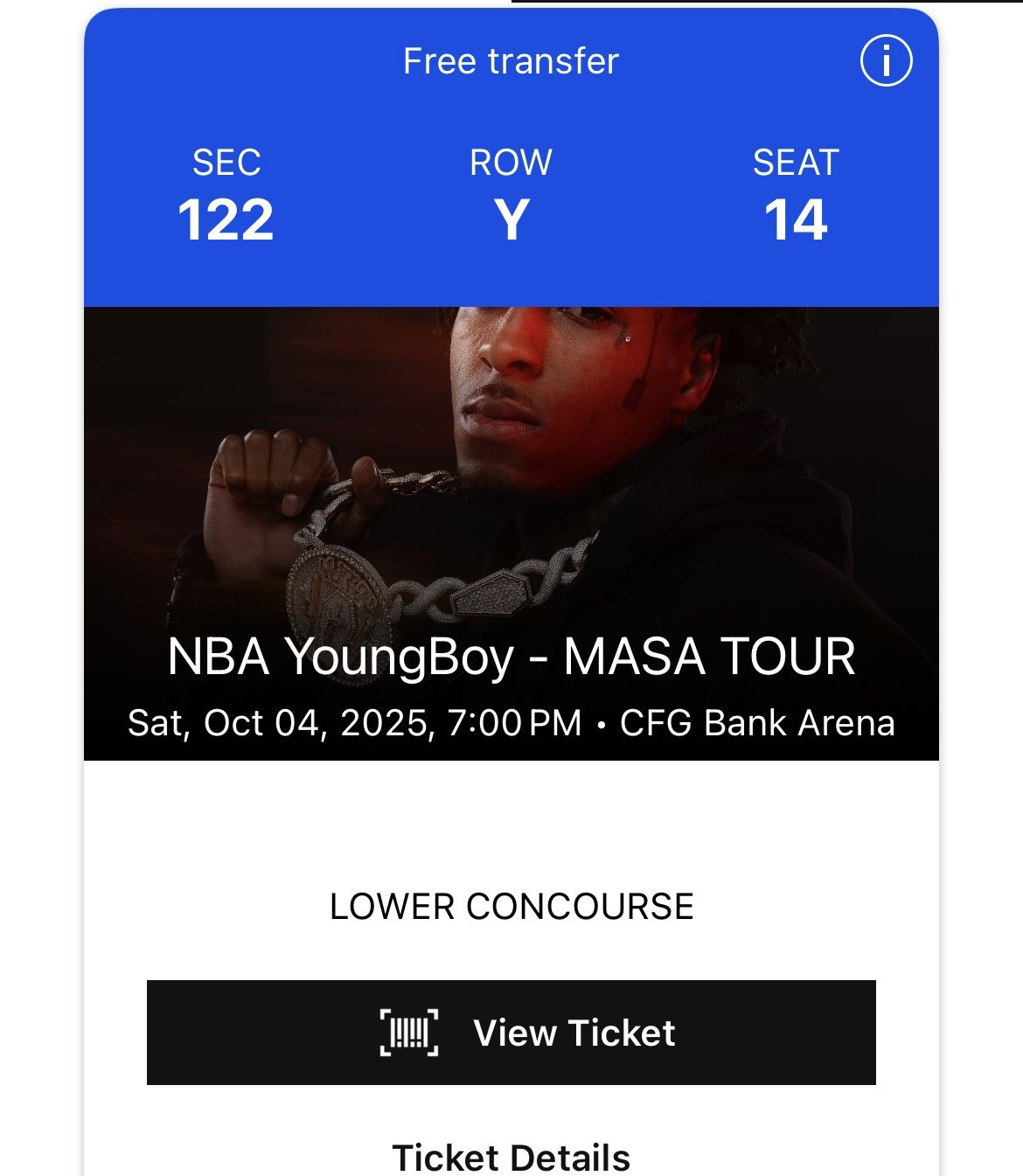Screen dimensions: 1023x1176
Task: Click the 7:00 PM event time
Action: [514, 723]
